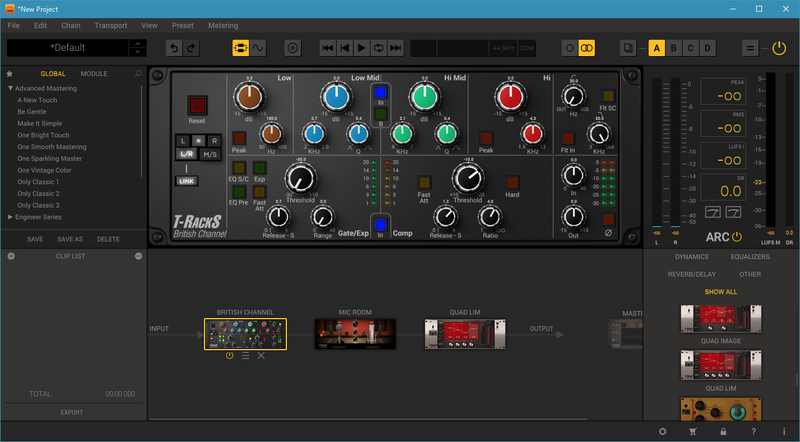Skip to the end of playback
The height and width of the screenshot is (442, 800).
(395, 48)
